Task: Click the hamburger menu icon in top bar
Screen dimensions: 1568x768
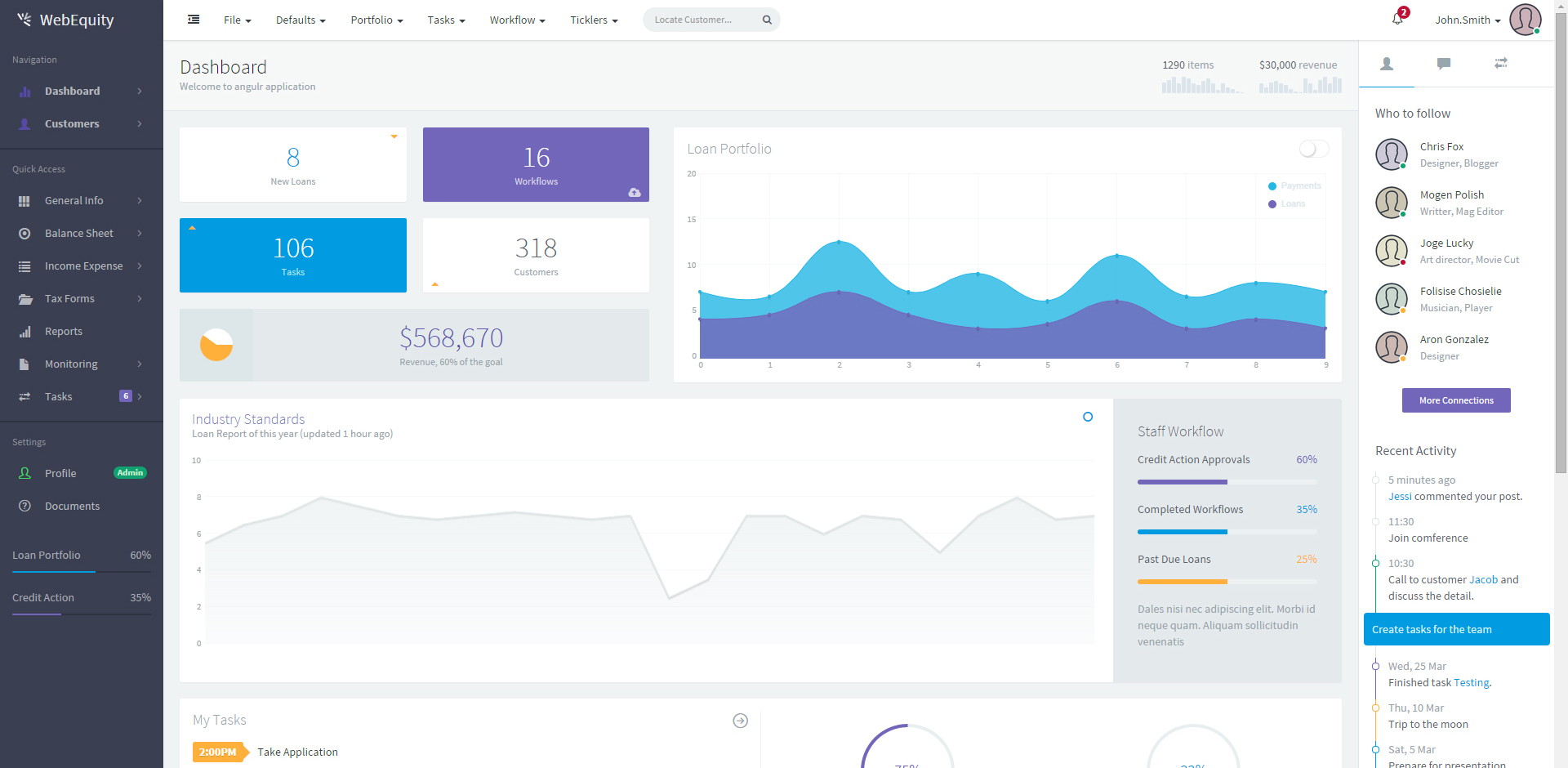Action: click(x=194, y=20)
